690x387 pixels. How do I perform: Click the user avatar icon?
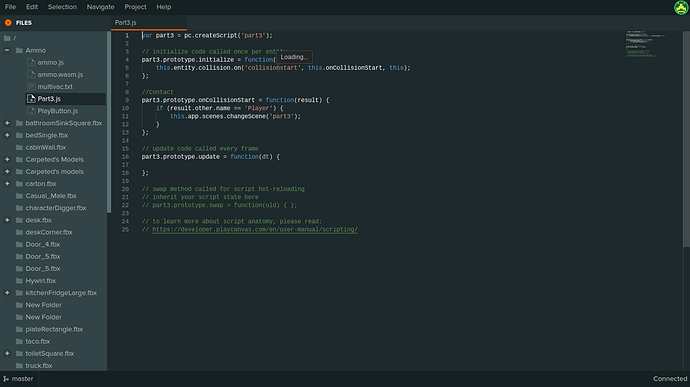(x=681, y=7)
